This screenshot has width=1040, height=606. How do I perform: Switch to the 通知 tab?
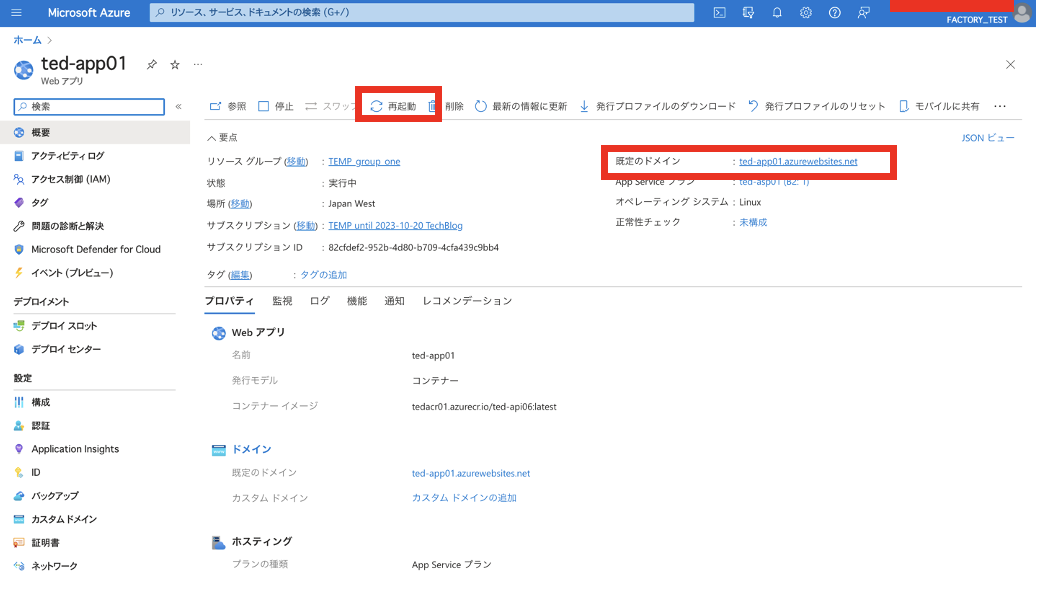394,301
